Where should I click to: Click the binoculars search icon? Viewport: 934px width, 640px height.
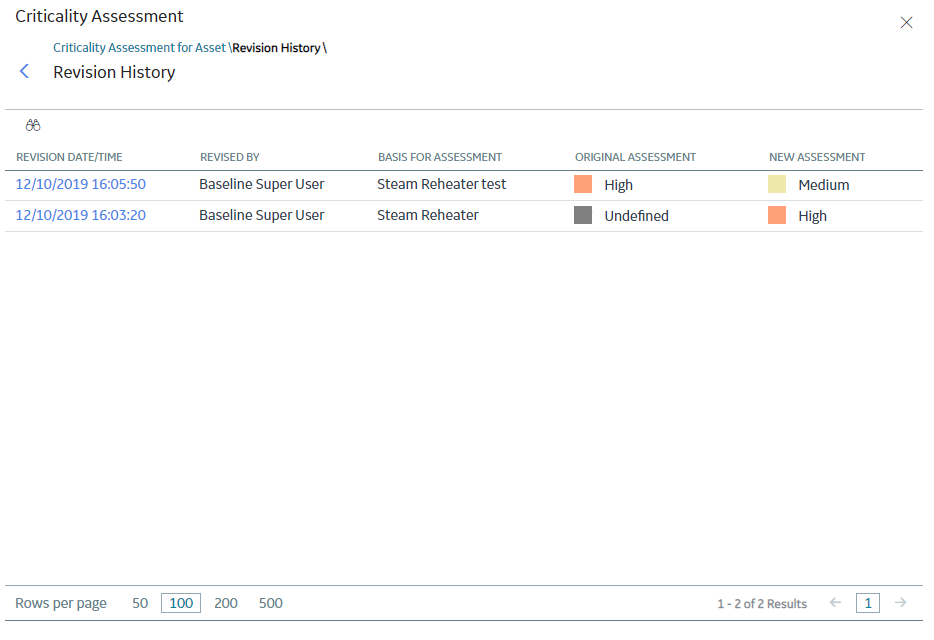coord(33,125)
